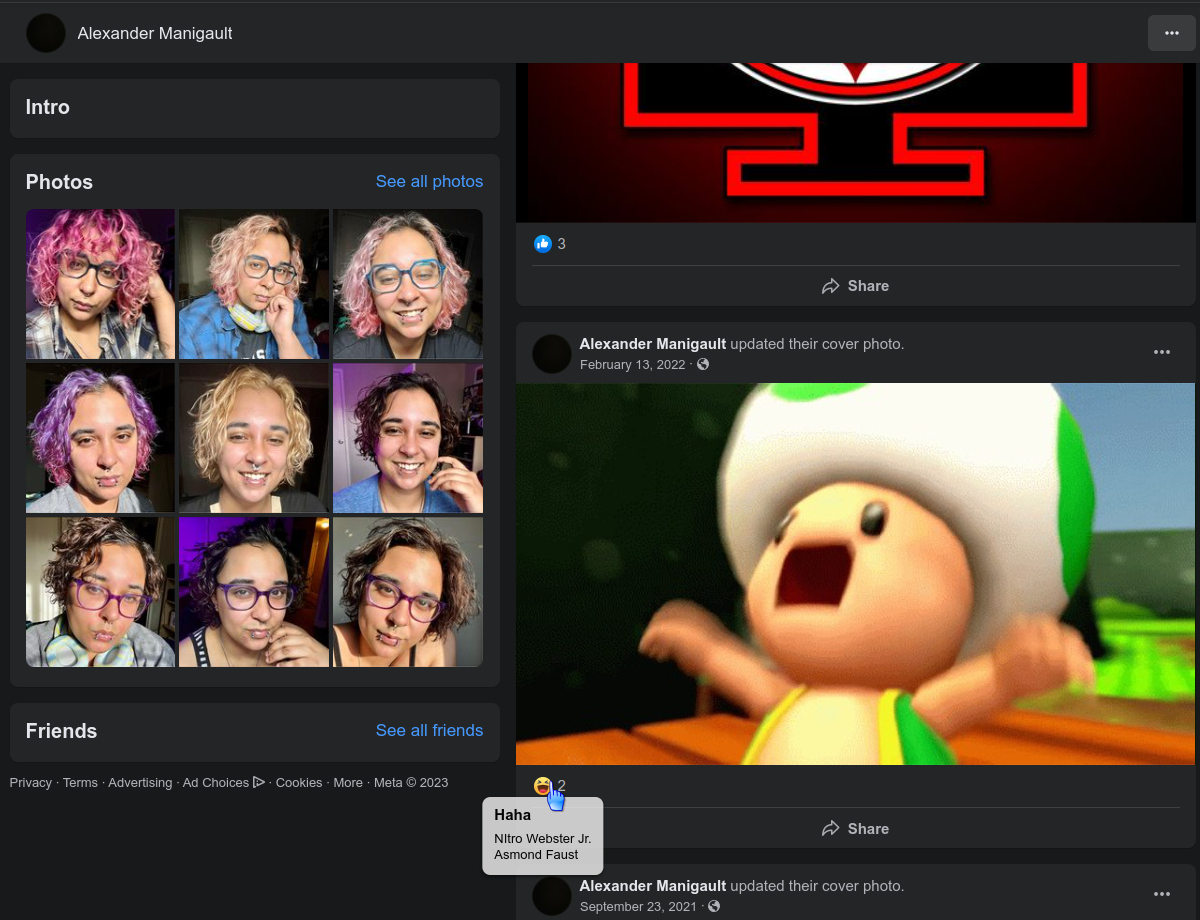Open options menu for February 13 post
The height and width of the screenshot is (920, 1200).
(x=1162, y=352)
